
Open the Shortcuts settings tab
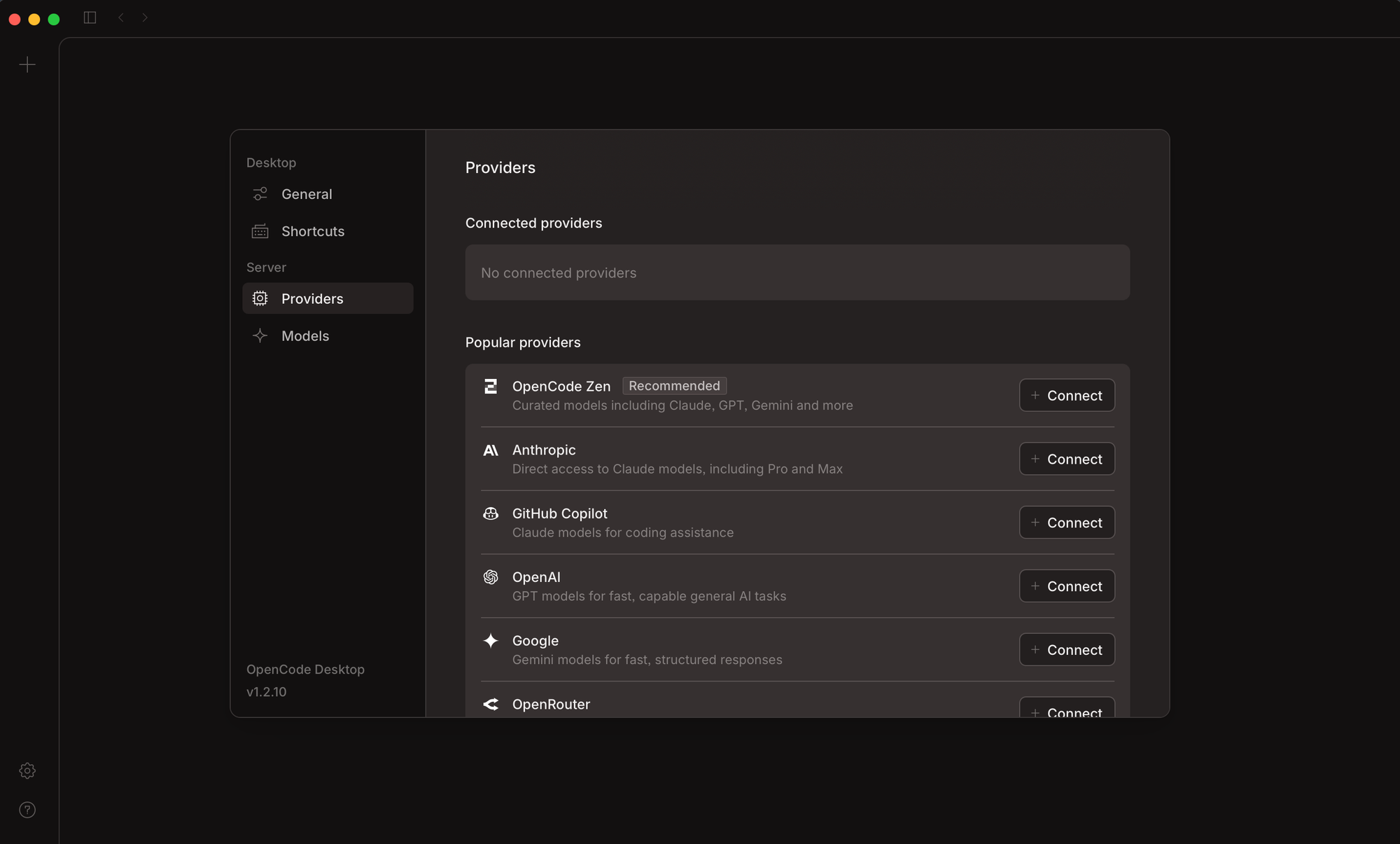click(312, 231)
